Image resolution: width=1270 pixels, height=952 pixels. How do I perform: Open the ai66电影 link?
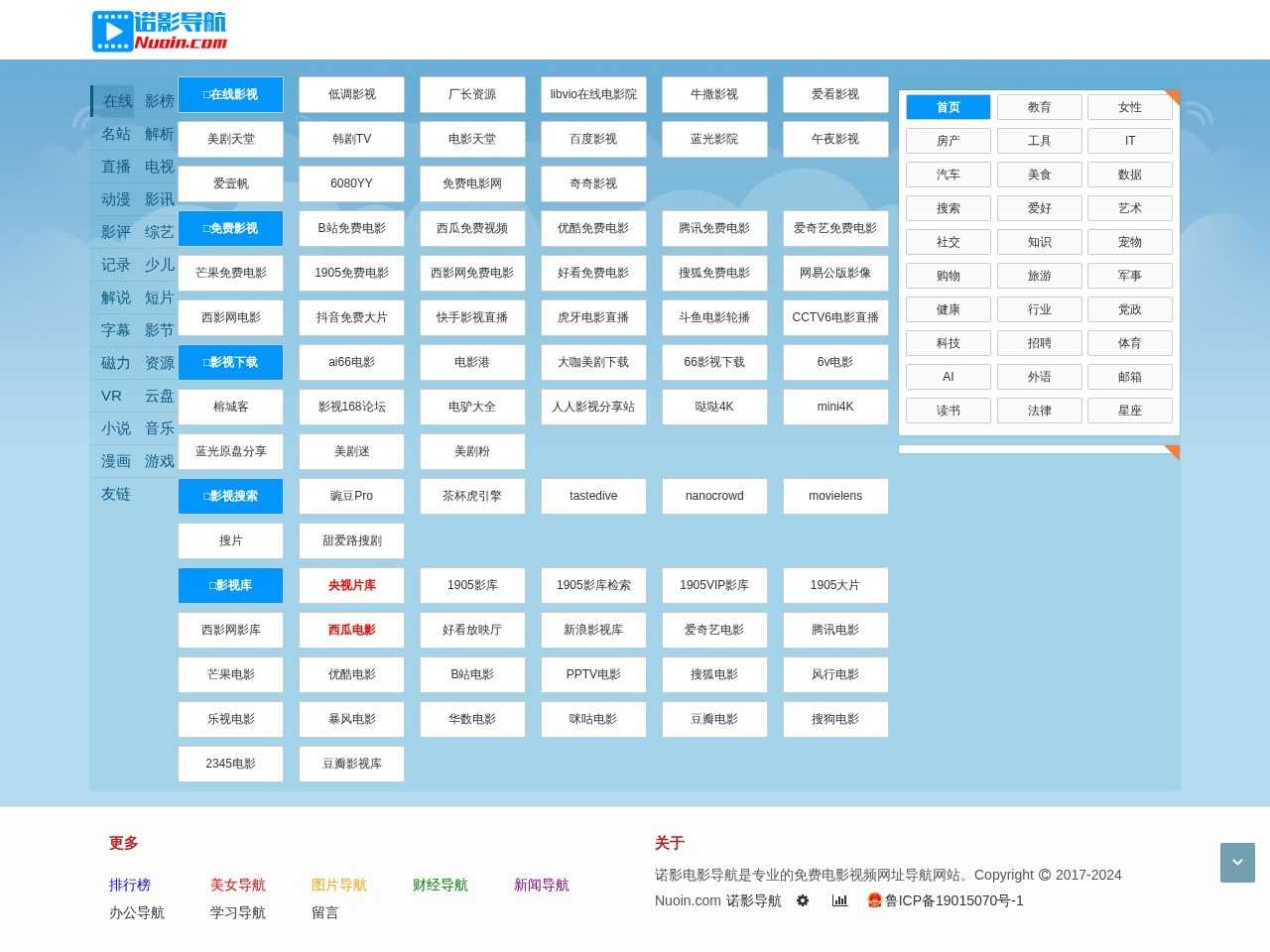(351, 362)
